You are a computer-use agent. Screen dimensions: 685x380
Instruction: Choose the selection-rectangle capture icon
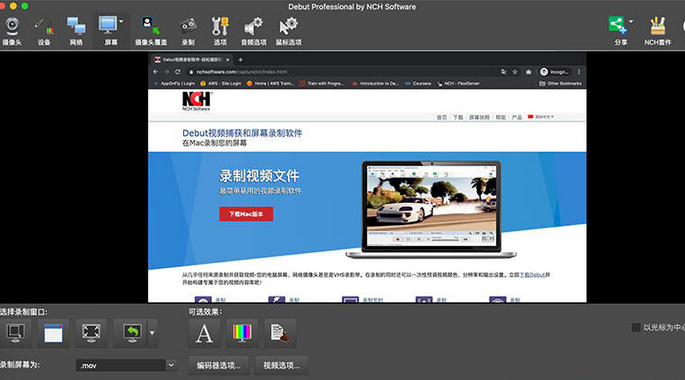pyautogui.click(x=15, y=333)
